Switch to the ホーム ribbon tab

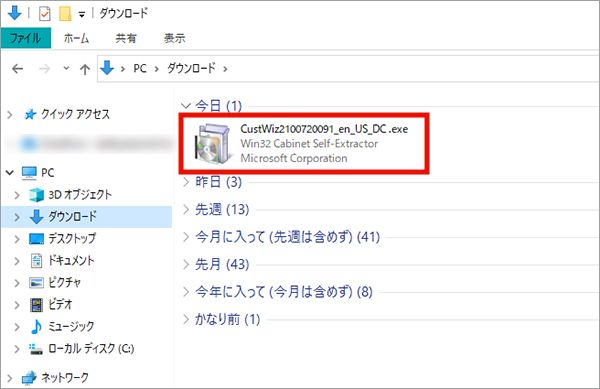point(76,38)
